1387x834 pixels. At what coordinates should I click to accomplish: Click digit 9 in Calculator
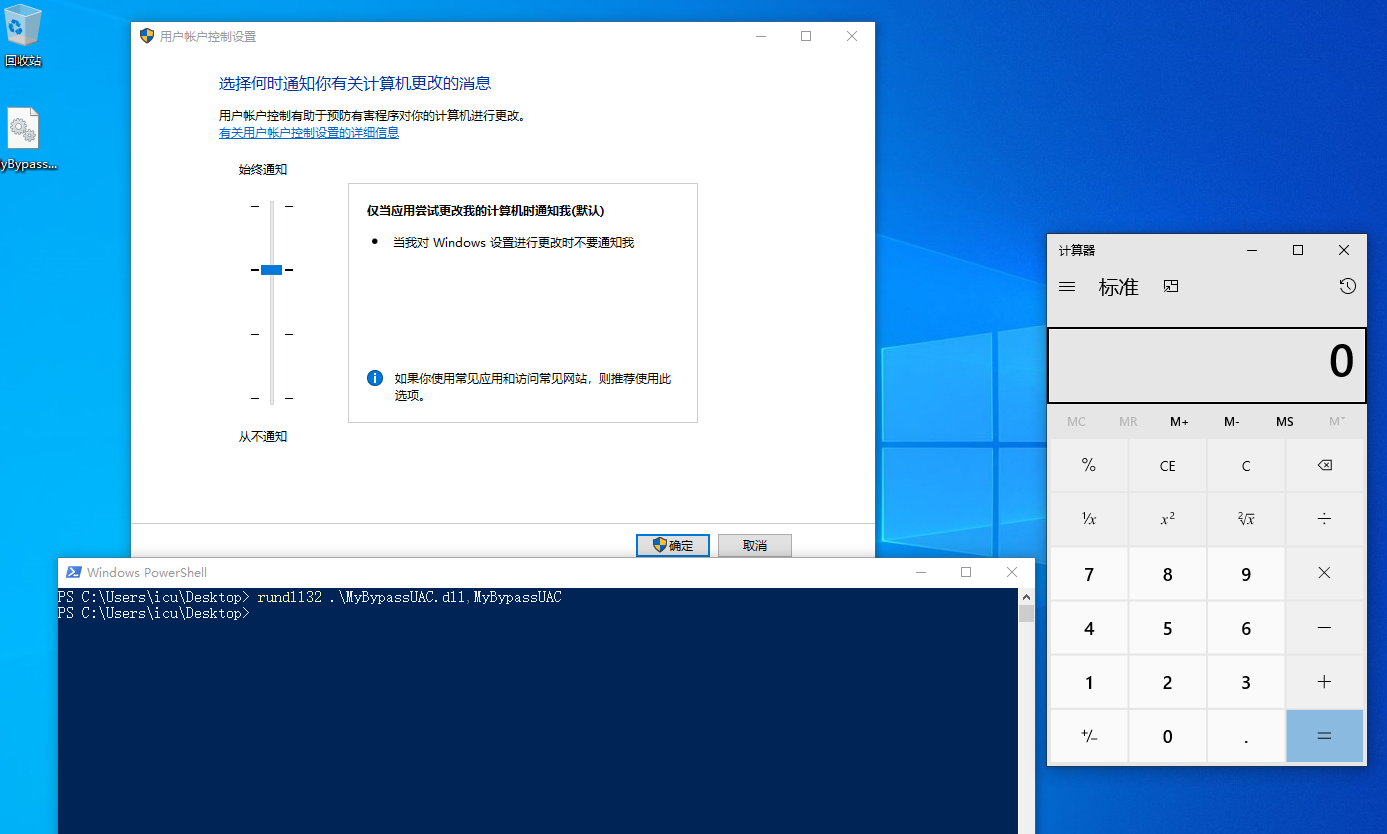click(x=1246, y=574)
